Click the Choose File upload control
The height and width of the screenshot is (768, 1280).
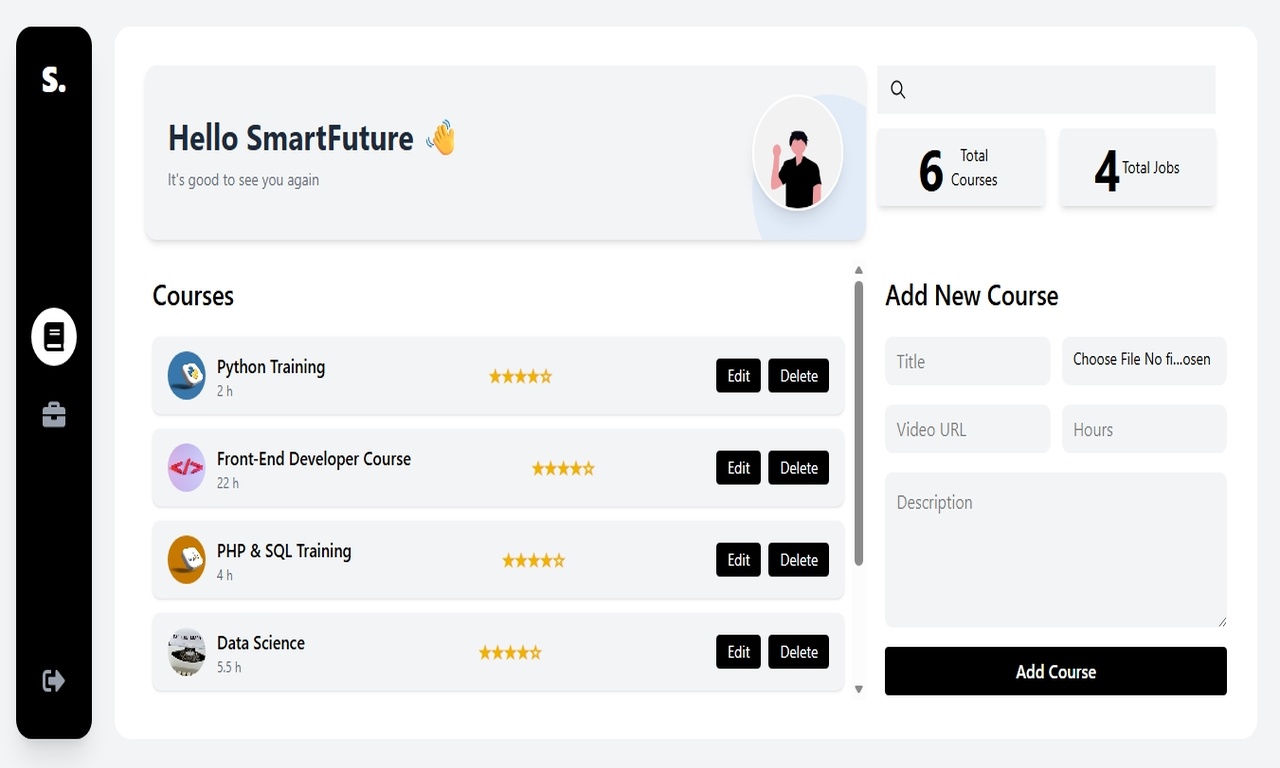click(1143, 360)
